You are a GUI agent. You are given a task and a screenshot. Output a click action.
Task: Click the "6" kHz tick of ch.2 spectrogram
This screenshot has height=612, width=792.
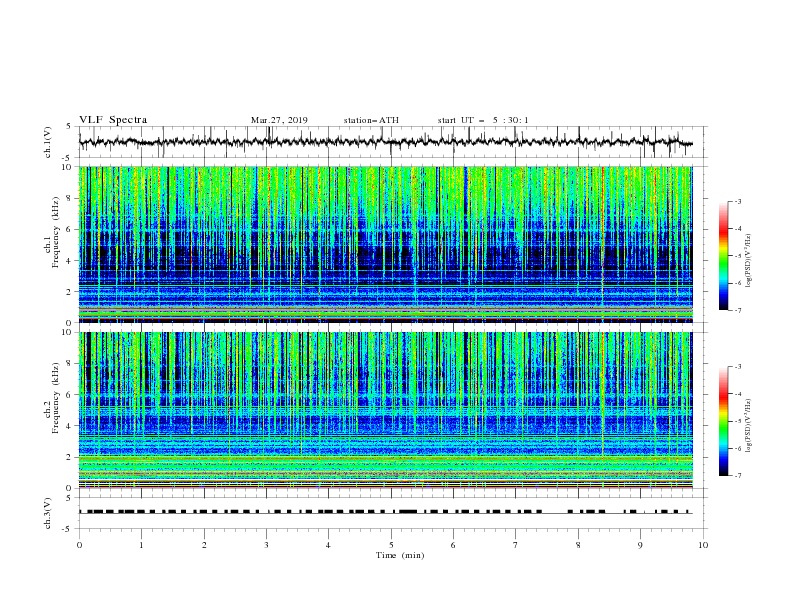coord(70,395)
